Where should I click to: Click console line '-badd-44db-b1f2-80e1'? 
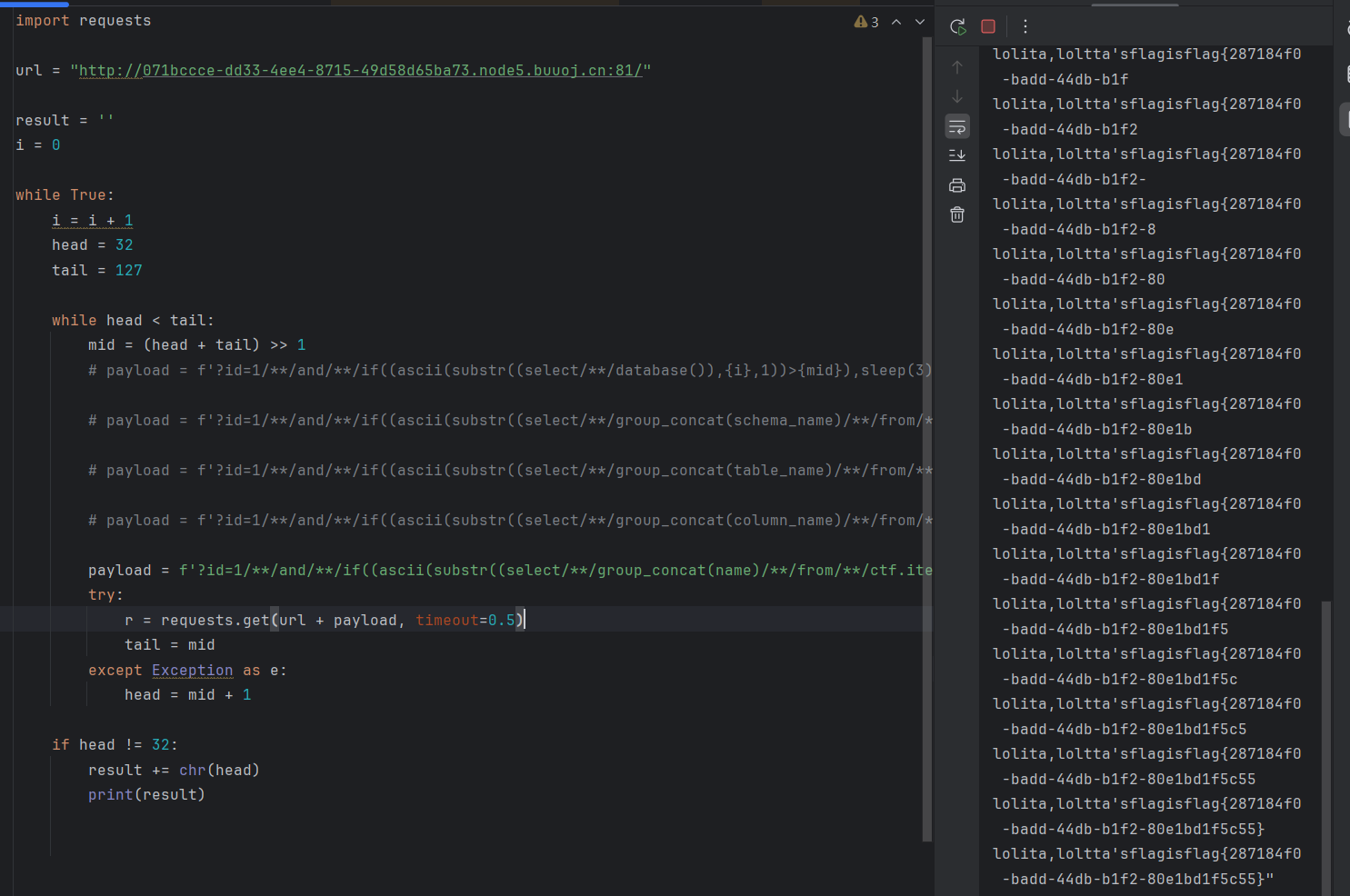[x=1092, y=380]
